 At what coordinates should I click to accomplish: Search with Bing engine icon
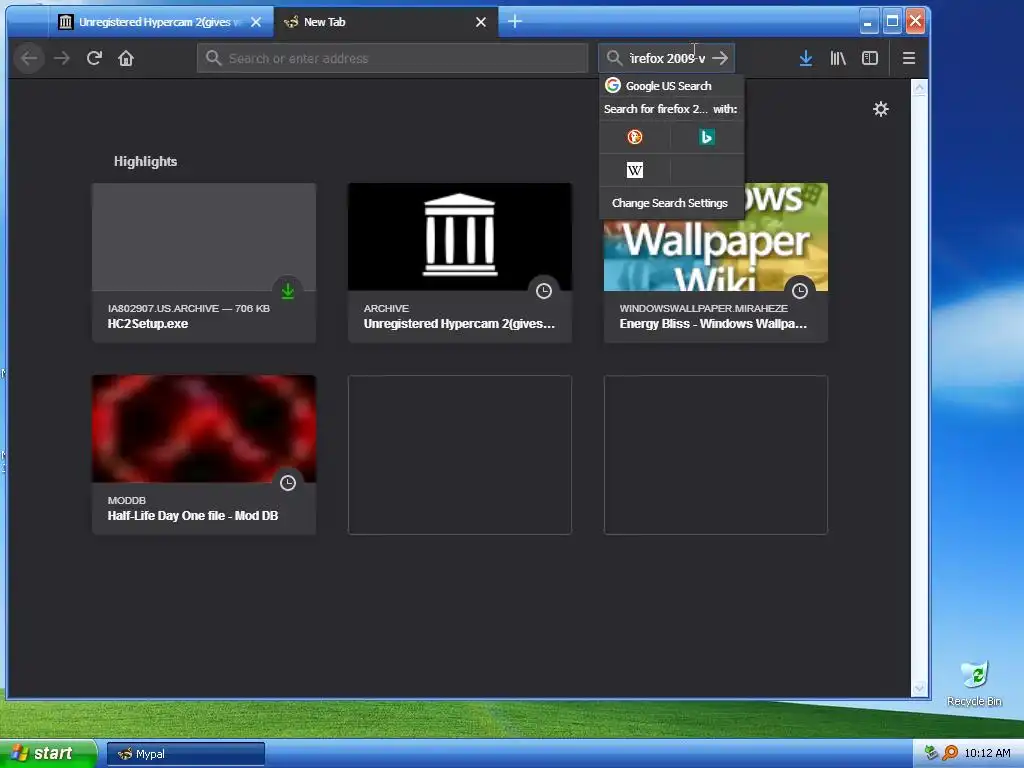pyautogui.click(x=707, y=137)
